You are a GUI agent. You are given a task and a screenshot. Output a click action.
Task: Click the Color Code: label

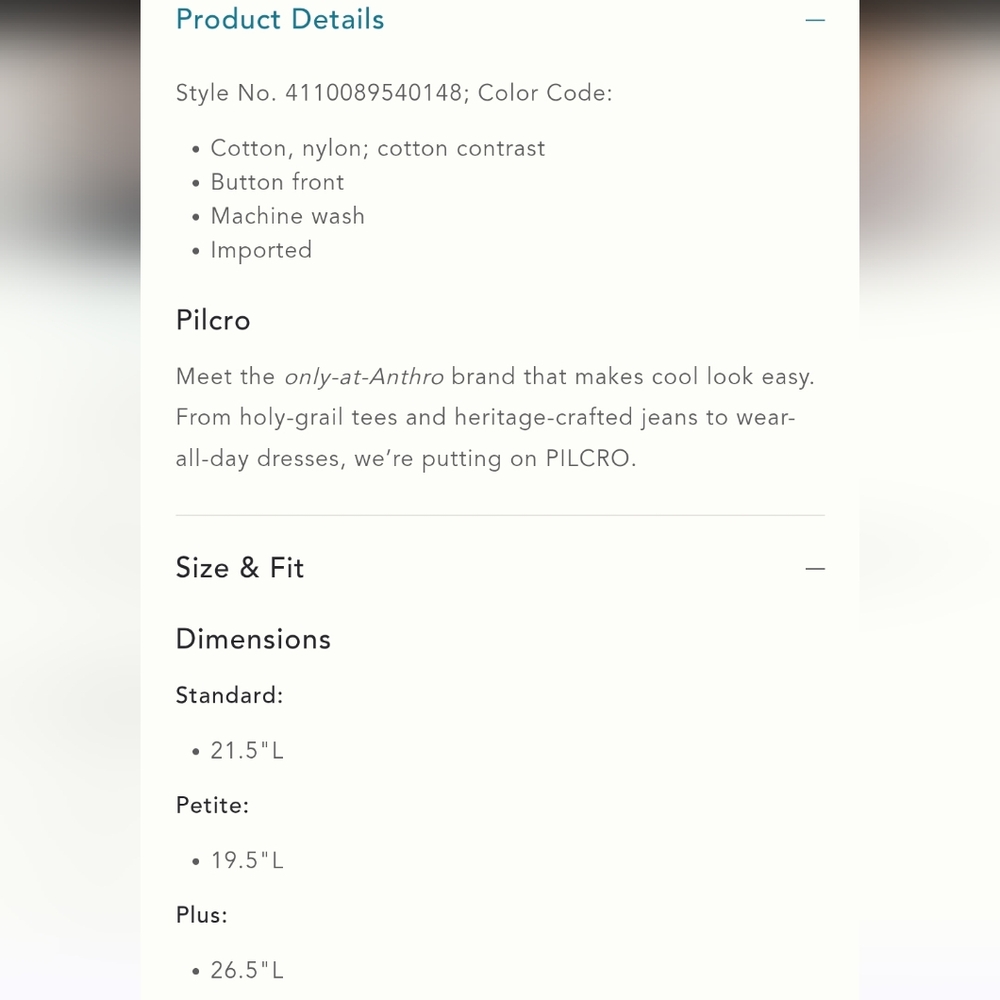(545, 93)
